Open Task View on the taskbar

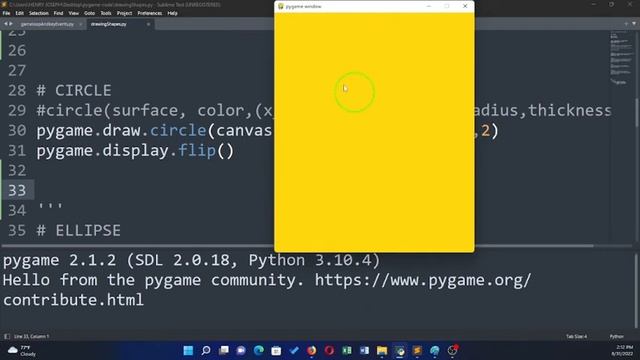[224, 351]
